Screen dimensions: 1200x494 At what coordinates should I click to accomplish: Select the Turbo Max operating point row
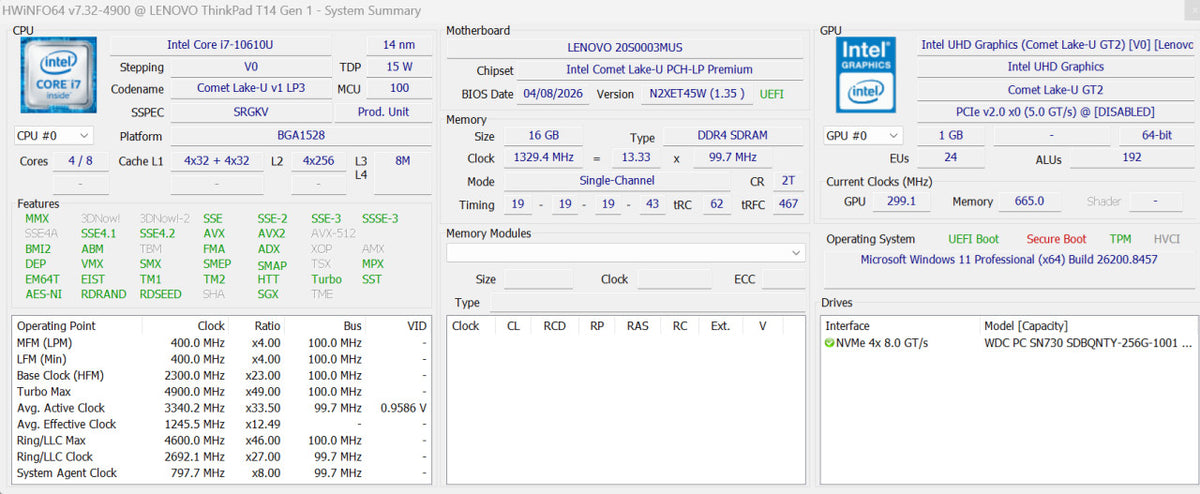point(223,391)
